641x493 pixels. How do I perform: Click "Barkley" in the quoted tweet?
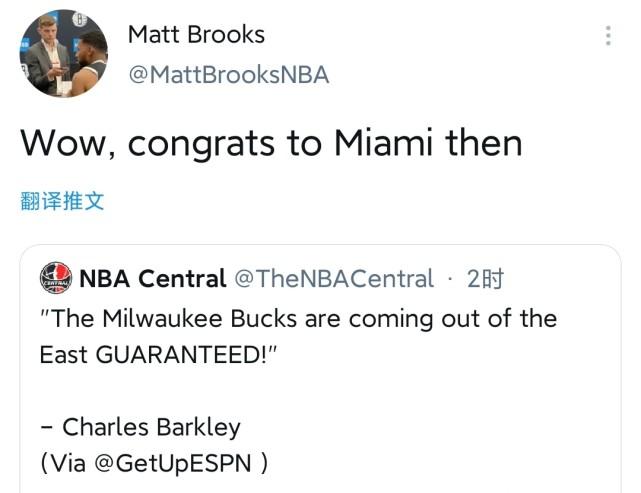197,427
